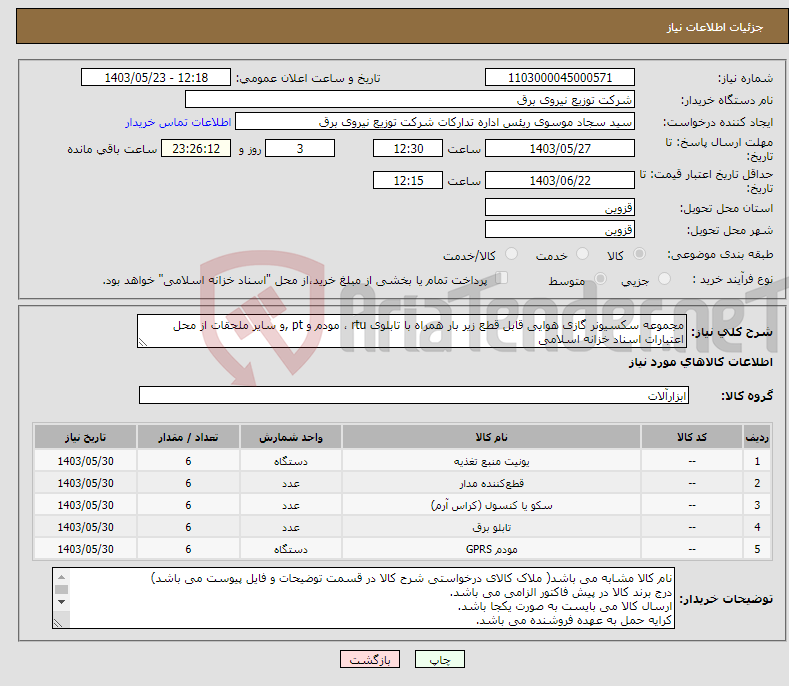Click the response deadline time 12:30

pos(408,148)
